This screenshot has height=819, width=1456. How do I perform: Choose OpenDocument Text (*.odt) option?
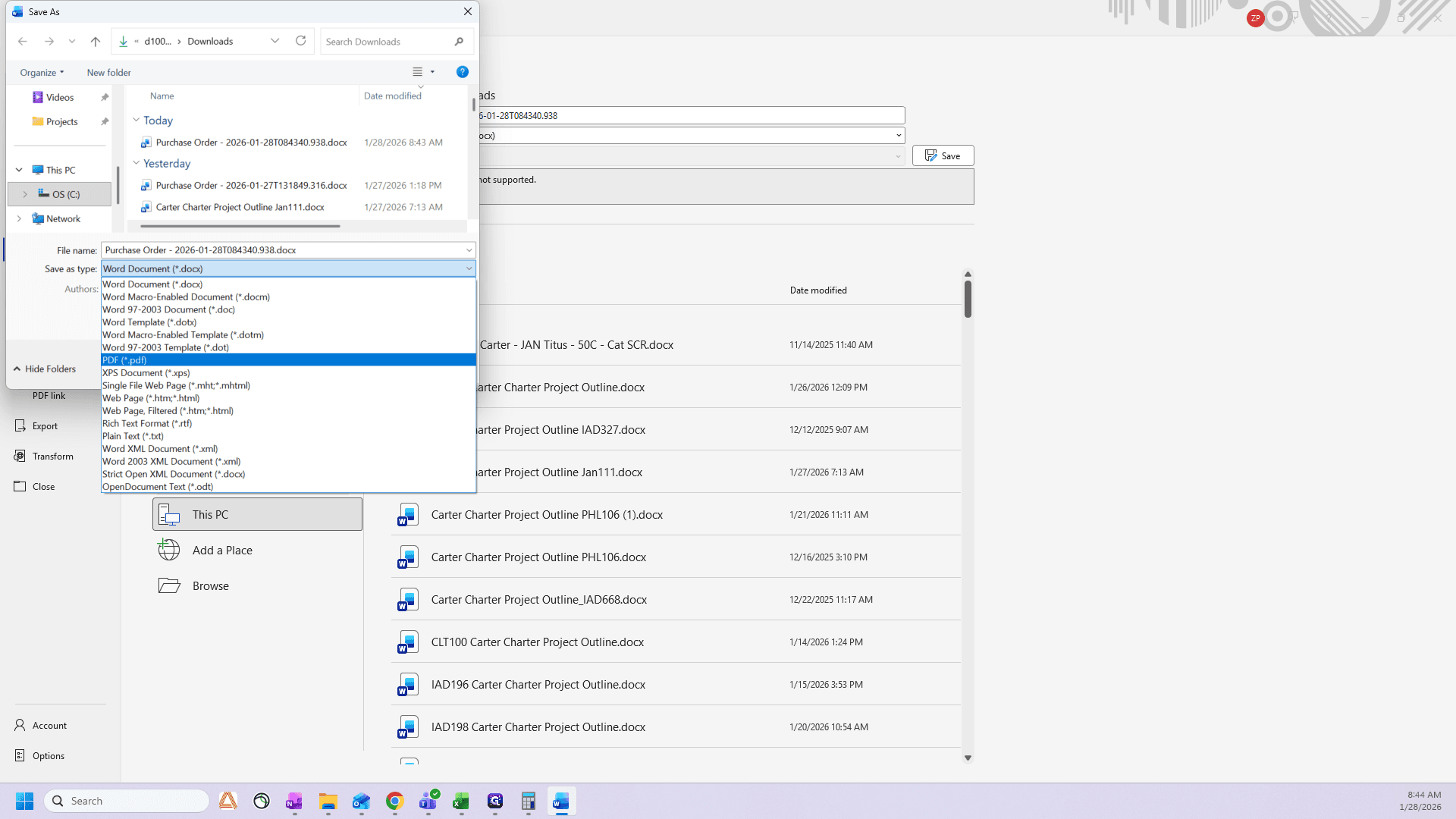288,487
